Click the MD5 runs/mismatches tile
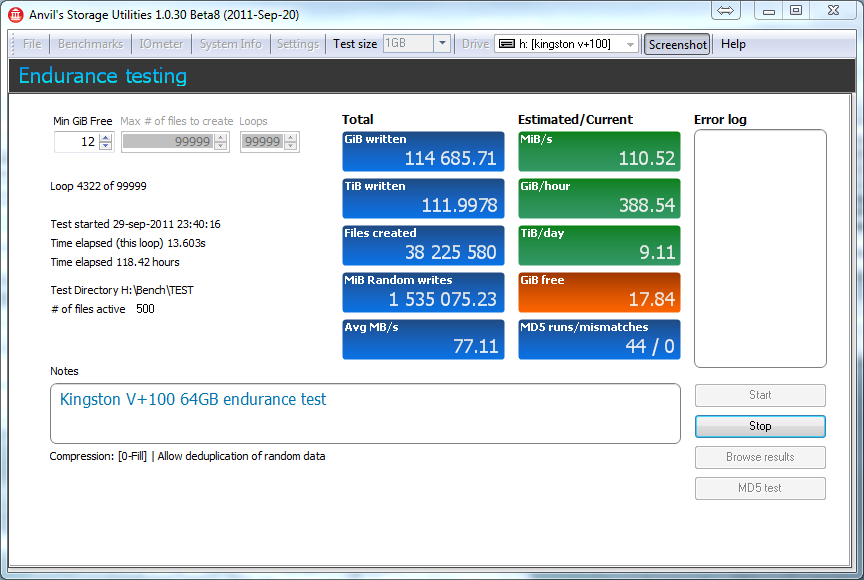 click(x=599, y=339)
